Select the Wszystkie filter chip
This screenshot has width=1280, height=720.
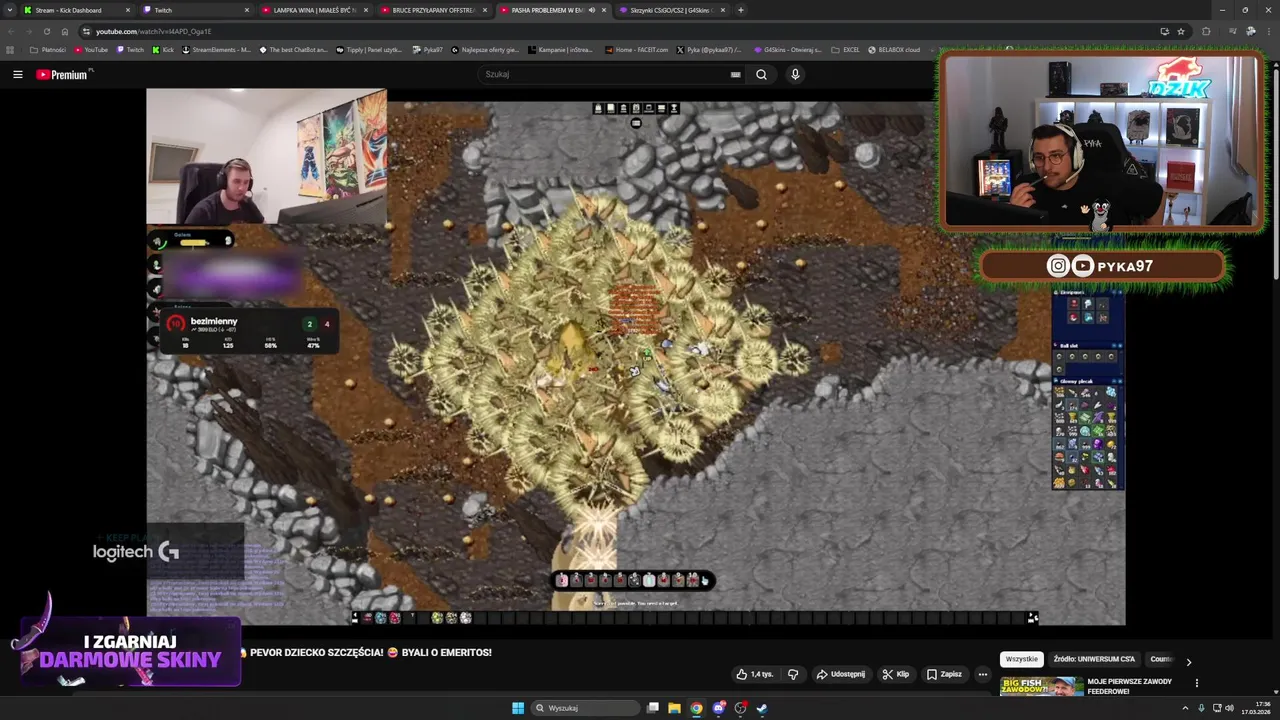(1022, 659)
